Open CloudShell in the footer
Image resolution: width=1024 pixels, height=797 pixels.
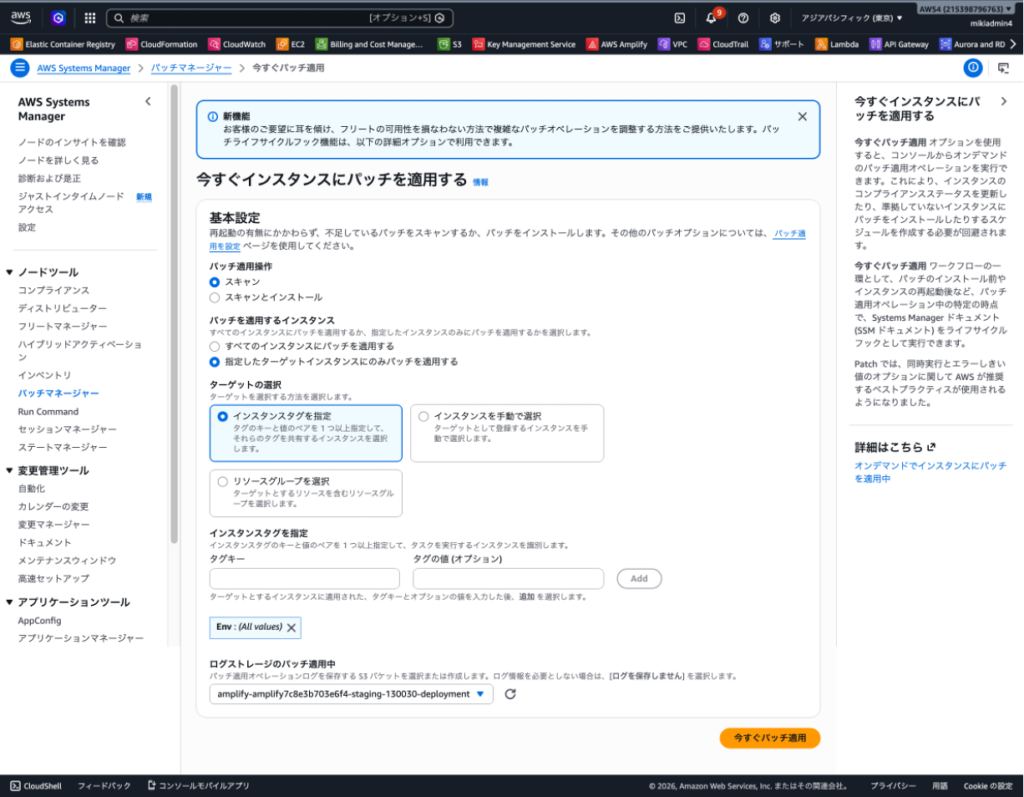point(36,786)
